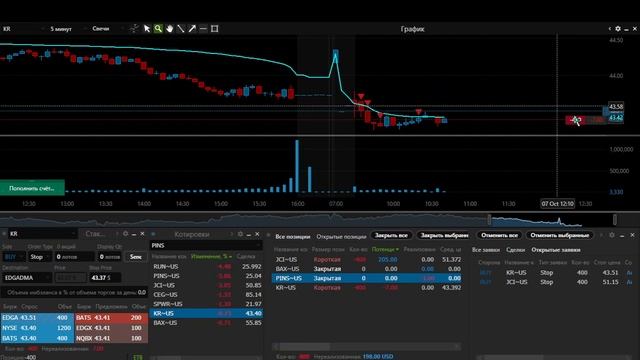Sort positions by Потенци column header
Image resolution: width=640 pixels, height=360 pixels.
coord(384,249)
